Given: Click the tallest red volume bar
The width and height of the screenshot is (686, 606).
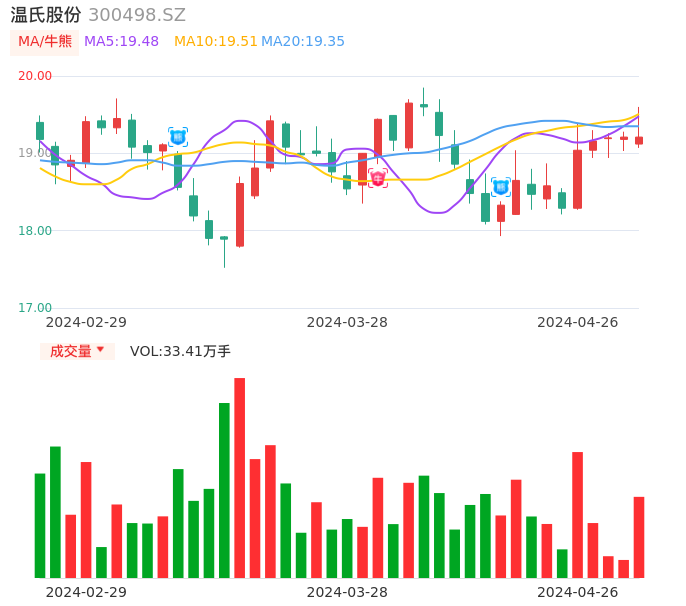Looking at the screenshot, I should click(x=240, y=478).
